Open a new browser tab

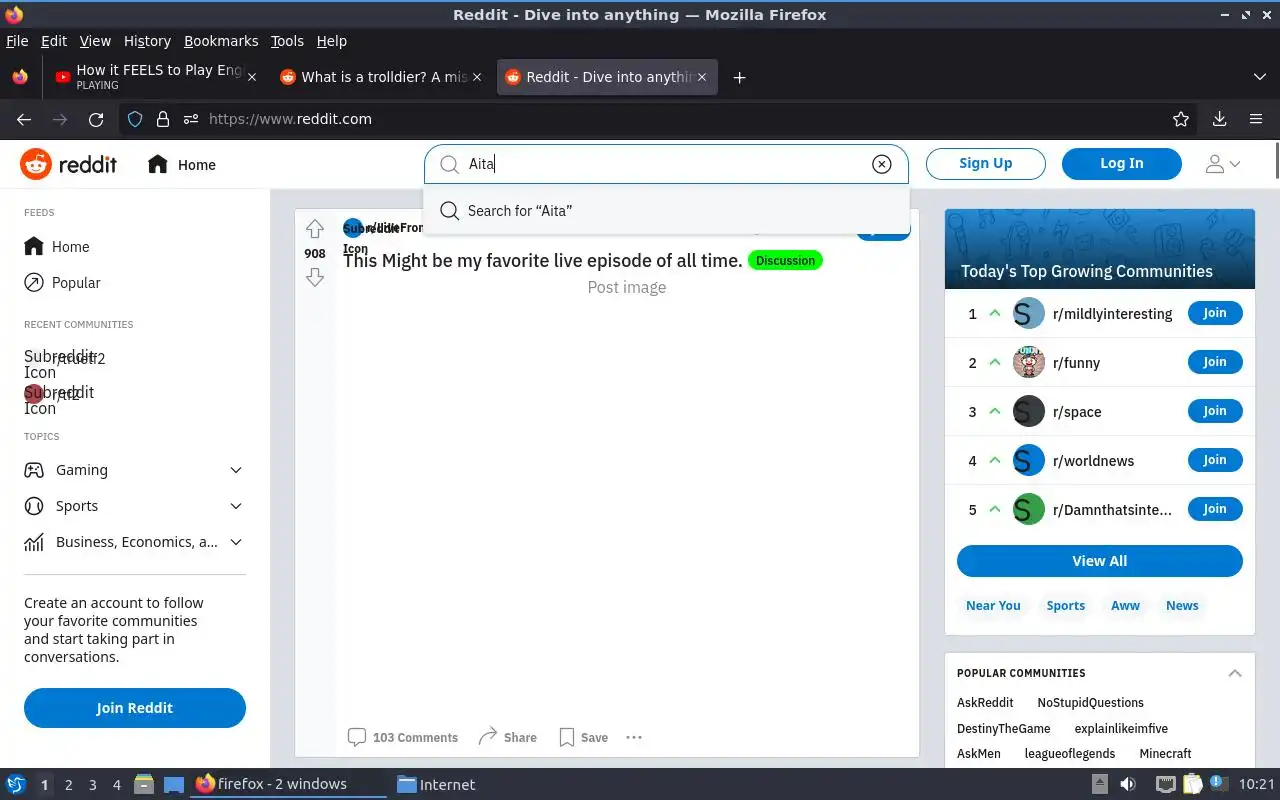click(x=739, y=77)
